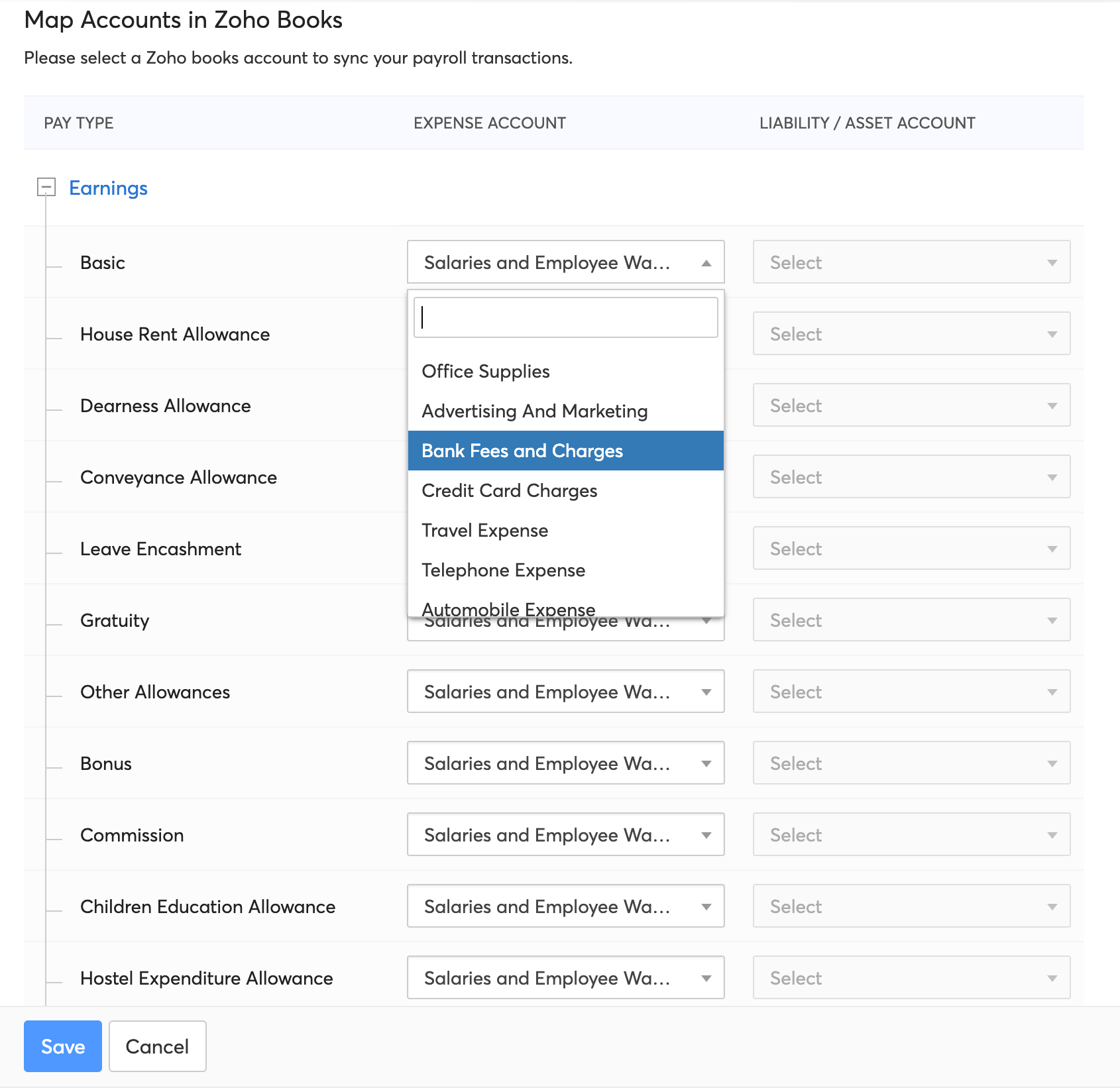This screenshot has width=1120, height=1088.
Task: Open the Basic expense account dropdown
Action: click(x=565, y=262)
